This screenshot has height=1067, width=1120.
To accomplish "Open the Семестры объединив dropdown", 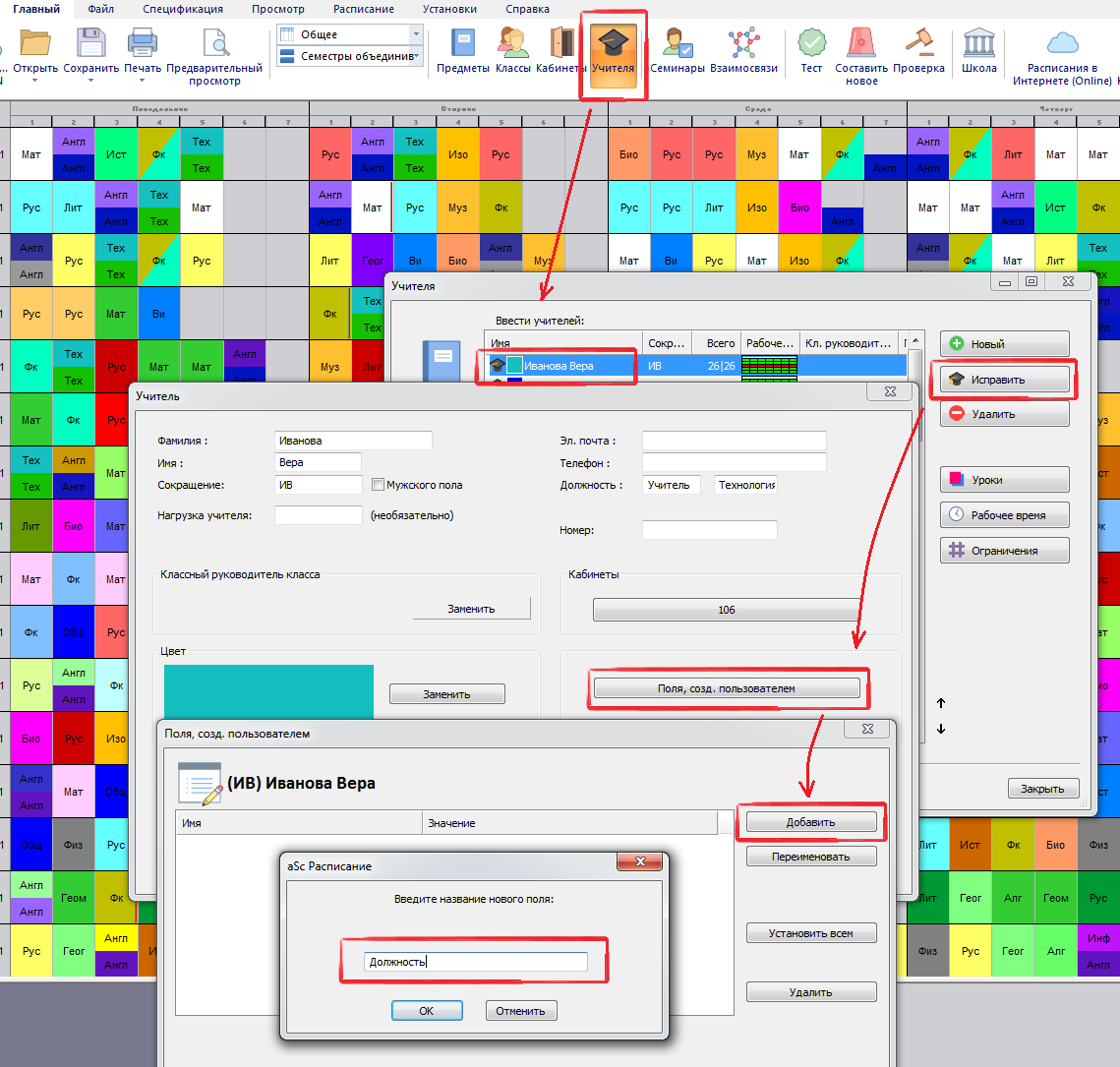I will tap(416, 56).
